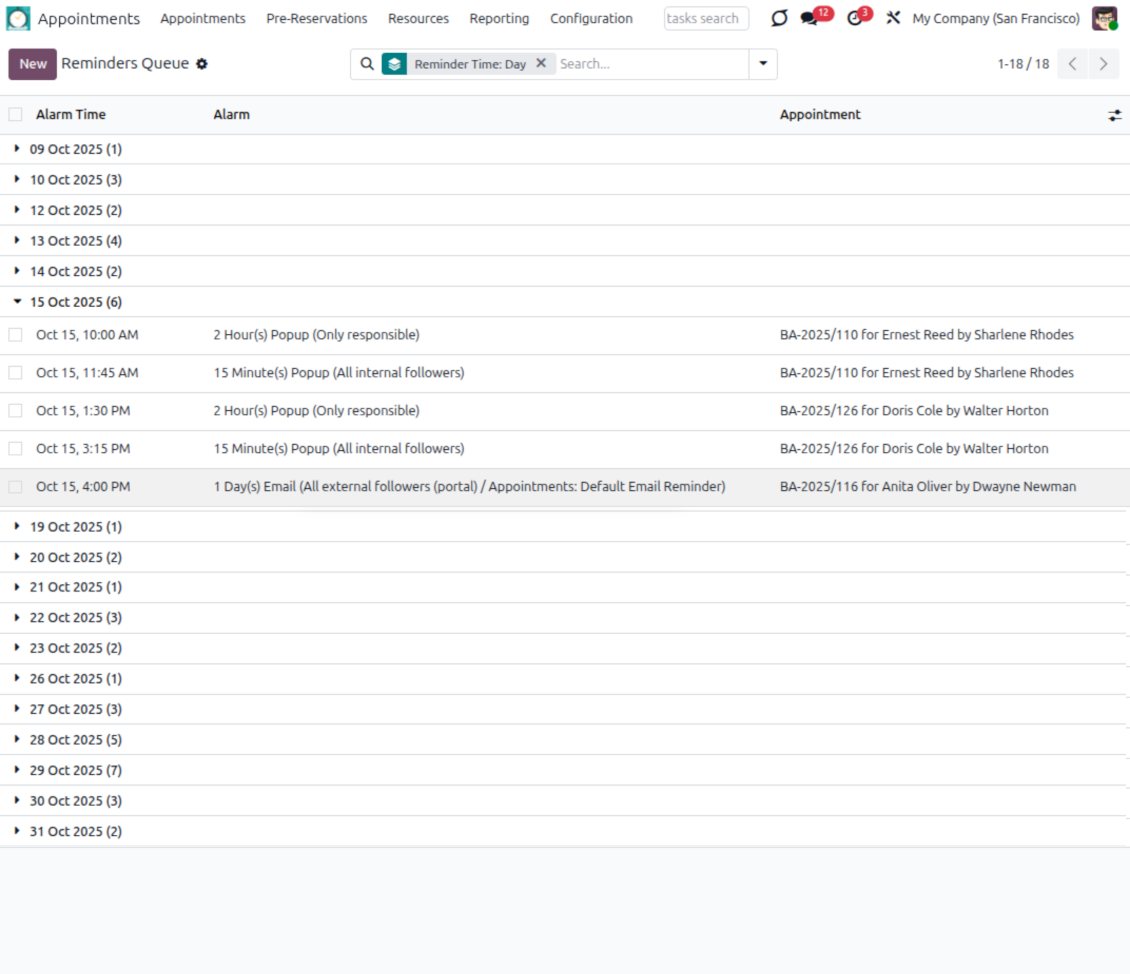The image size is (1130, 974).
Task: Open the activities clock icon
Action: coord(854,19)
